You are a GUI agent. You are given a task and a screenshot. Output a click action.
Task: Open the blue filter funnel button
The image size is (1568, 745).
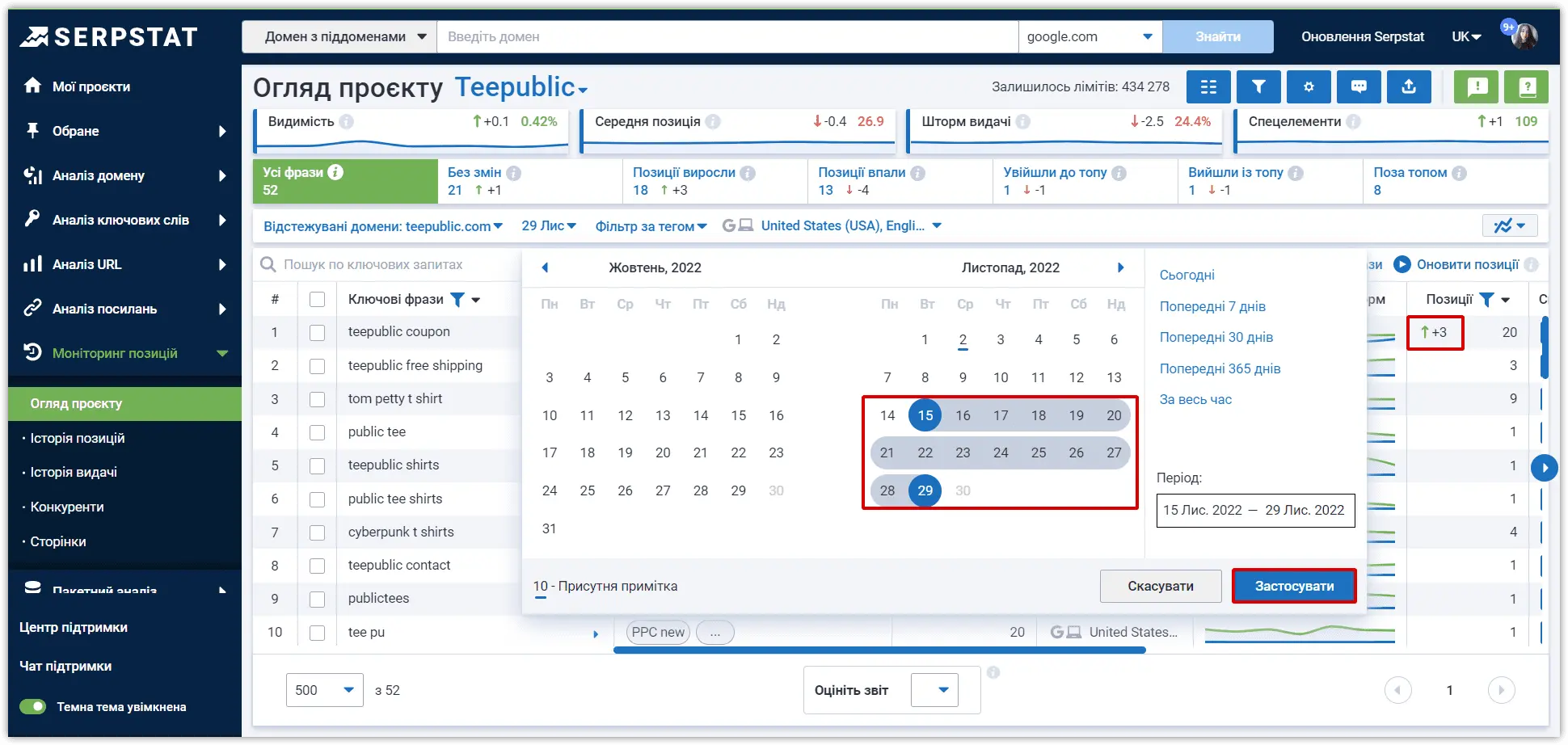pyautogui.click(x=1258, y=86)
